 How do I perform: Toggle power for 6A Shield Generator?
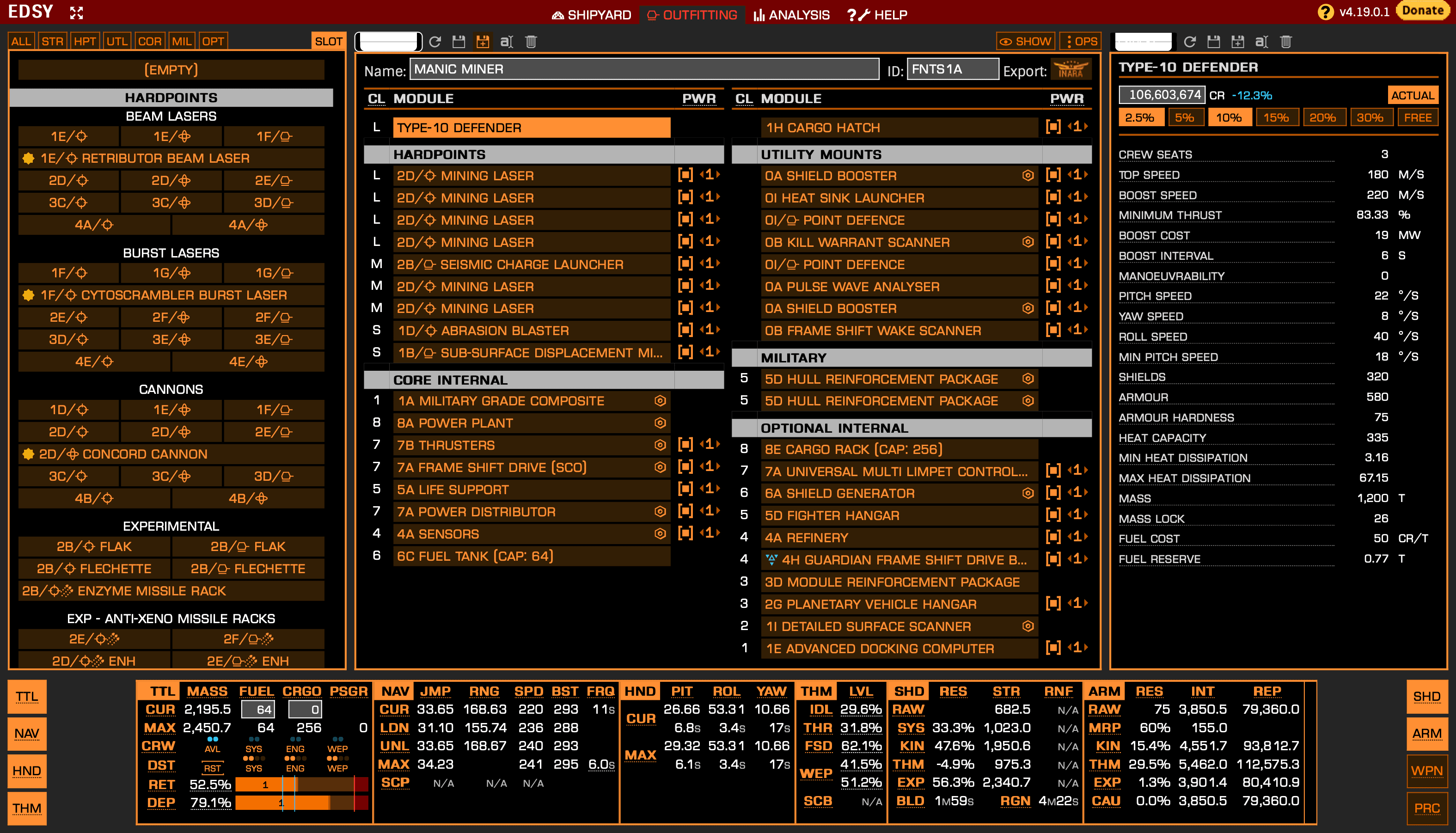(1053, 493)
